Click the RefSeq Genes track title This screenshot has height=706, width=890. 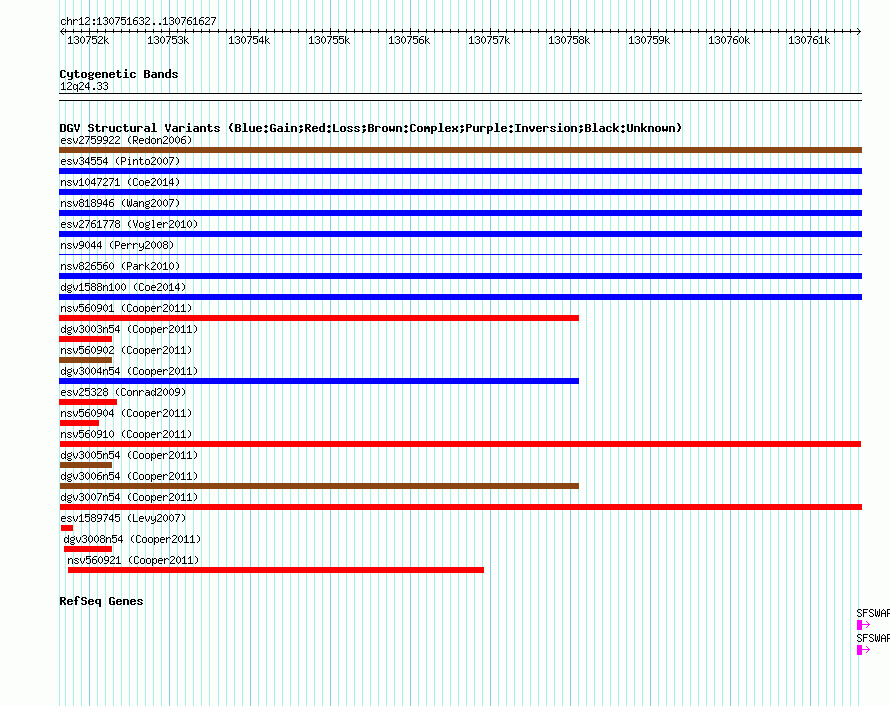pos(101,601)
